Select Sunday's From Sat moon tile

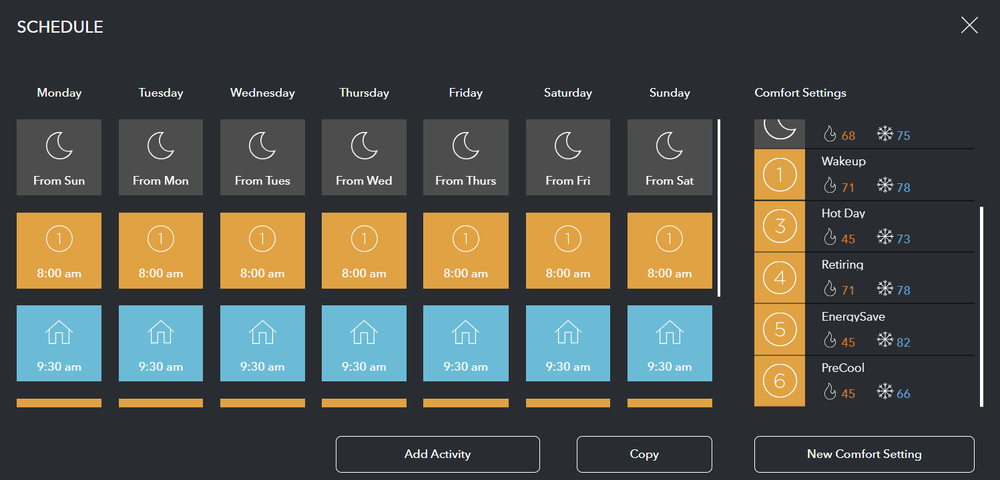[670, 157]
